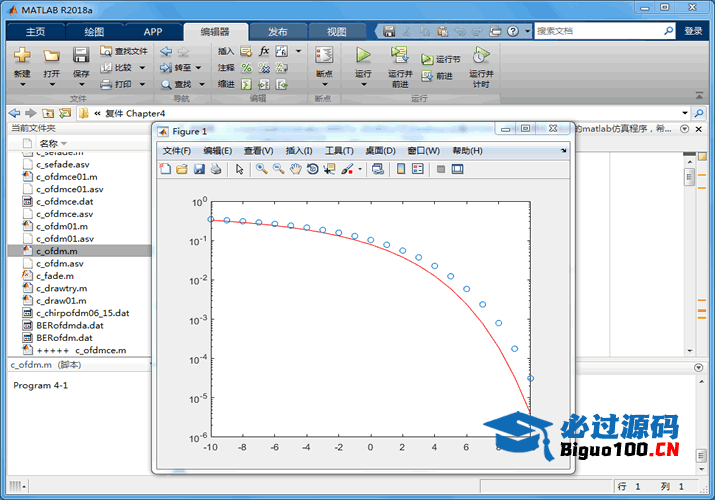The image size is (715, 500).
Task: Switch to the Plots tab
Action: 94,32
